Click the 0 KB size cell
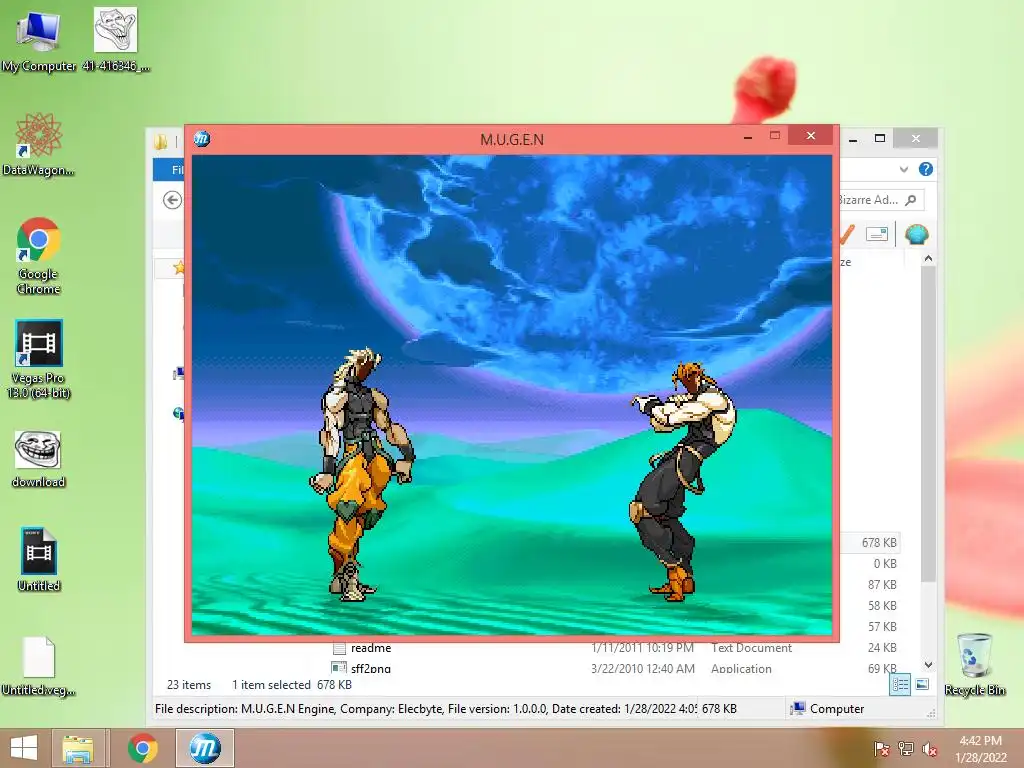 [885, 564]
